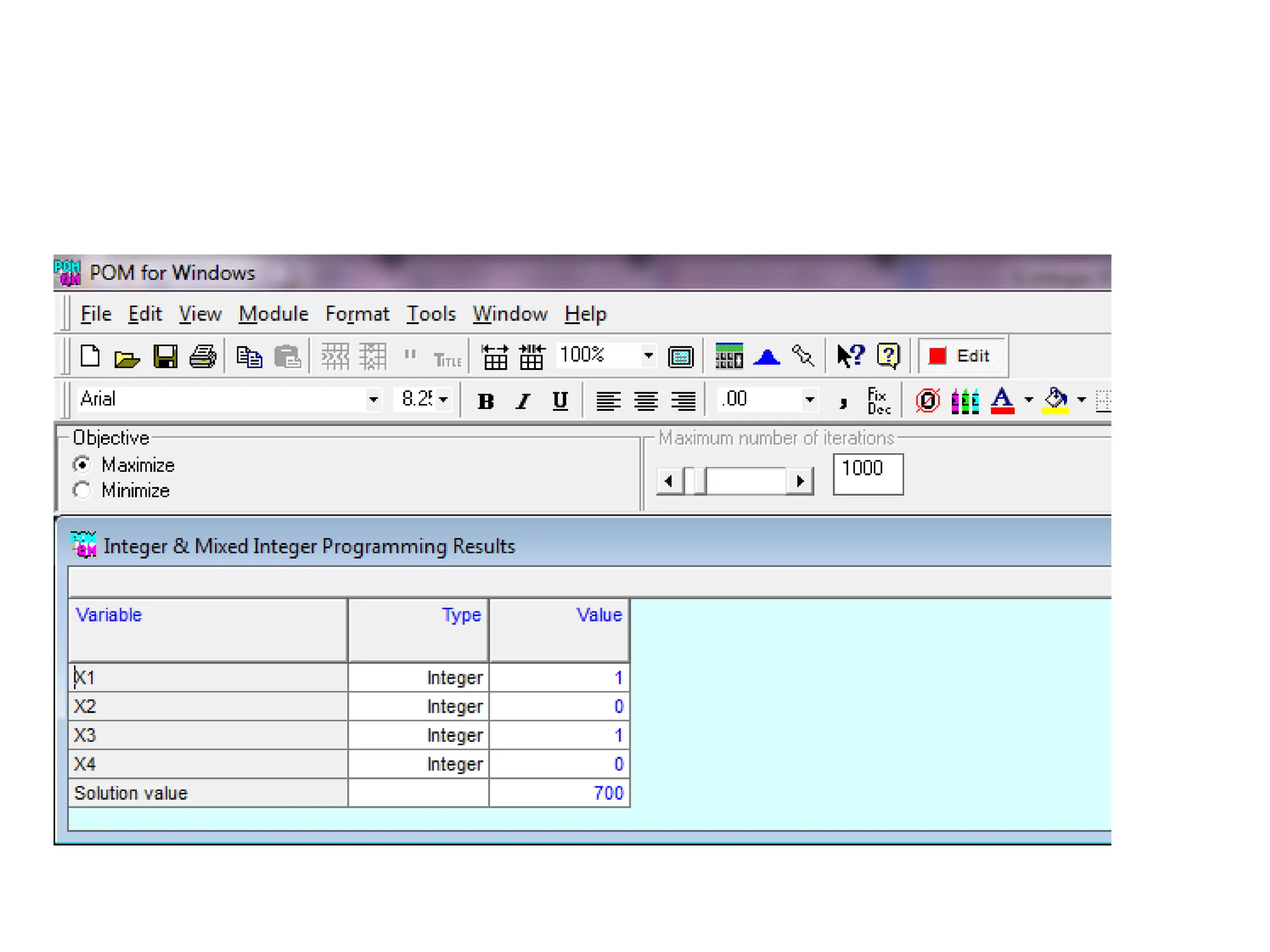Click the red font color icon

1002,400
